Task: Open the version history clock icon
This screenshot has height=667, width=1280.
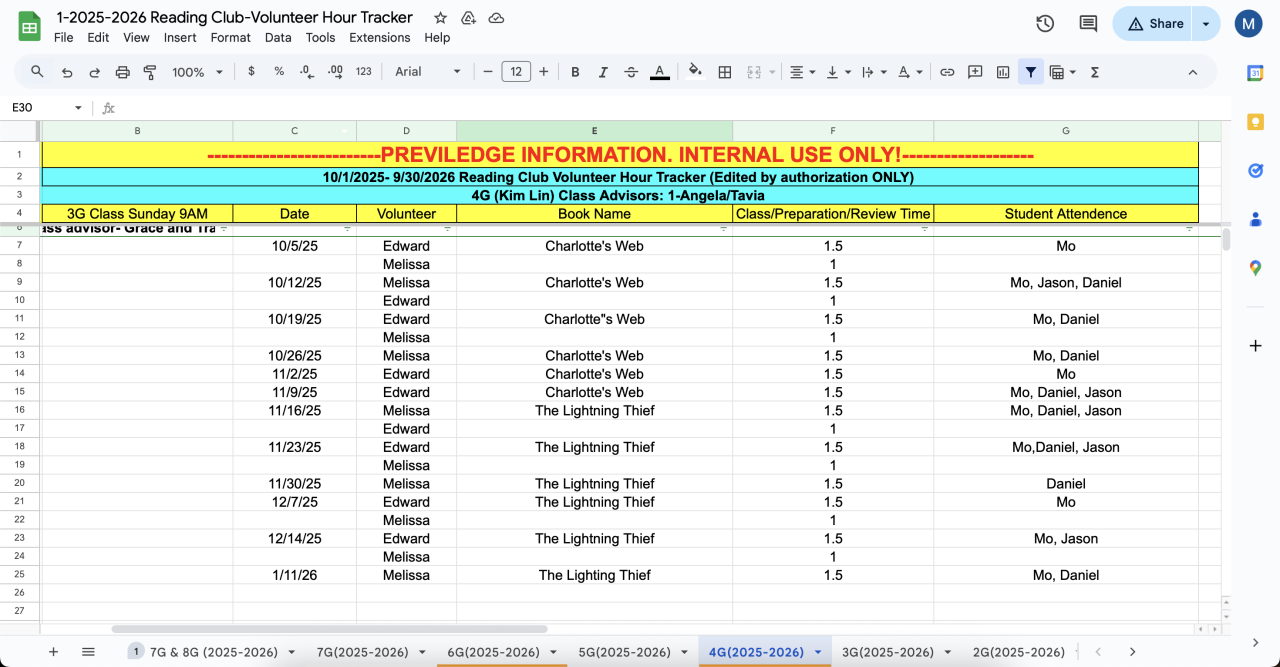Action: pos(1045,24)
